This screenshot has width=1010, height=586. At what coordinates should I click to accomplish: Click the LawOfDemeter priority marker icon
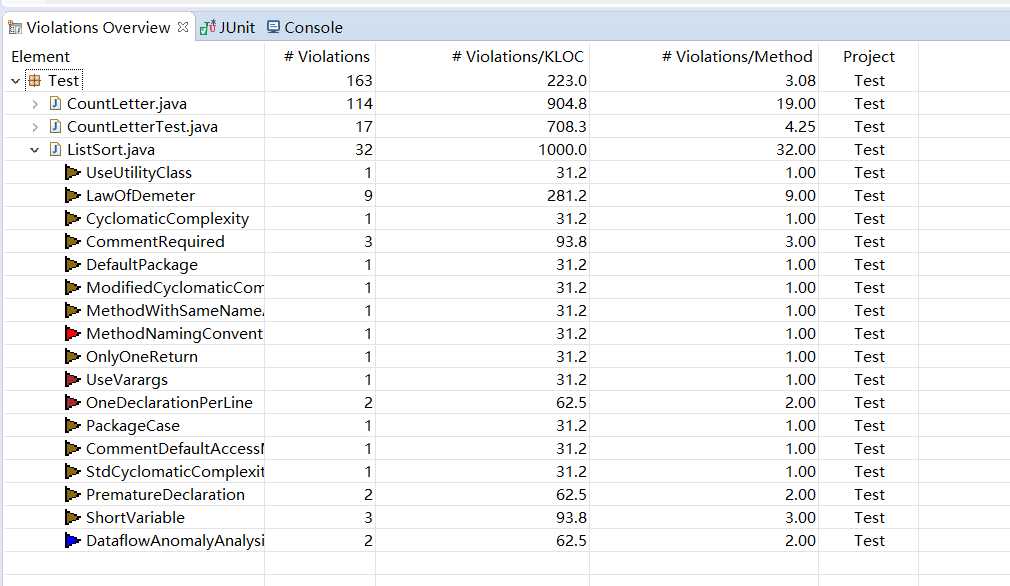point(73,196)
